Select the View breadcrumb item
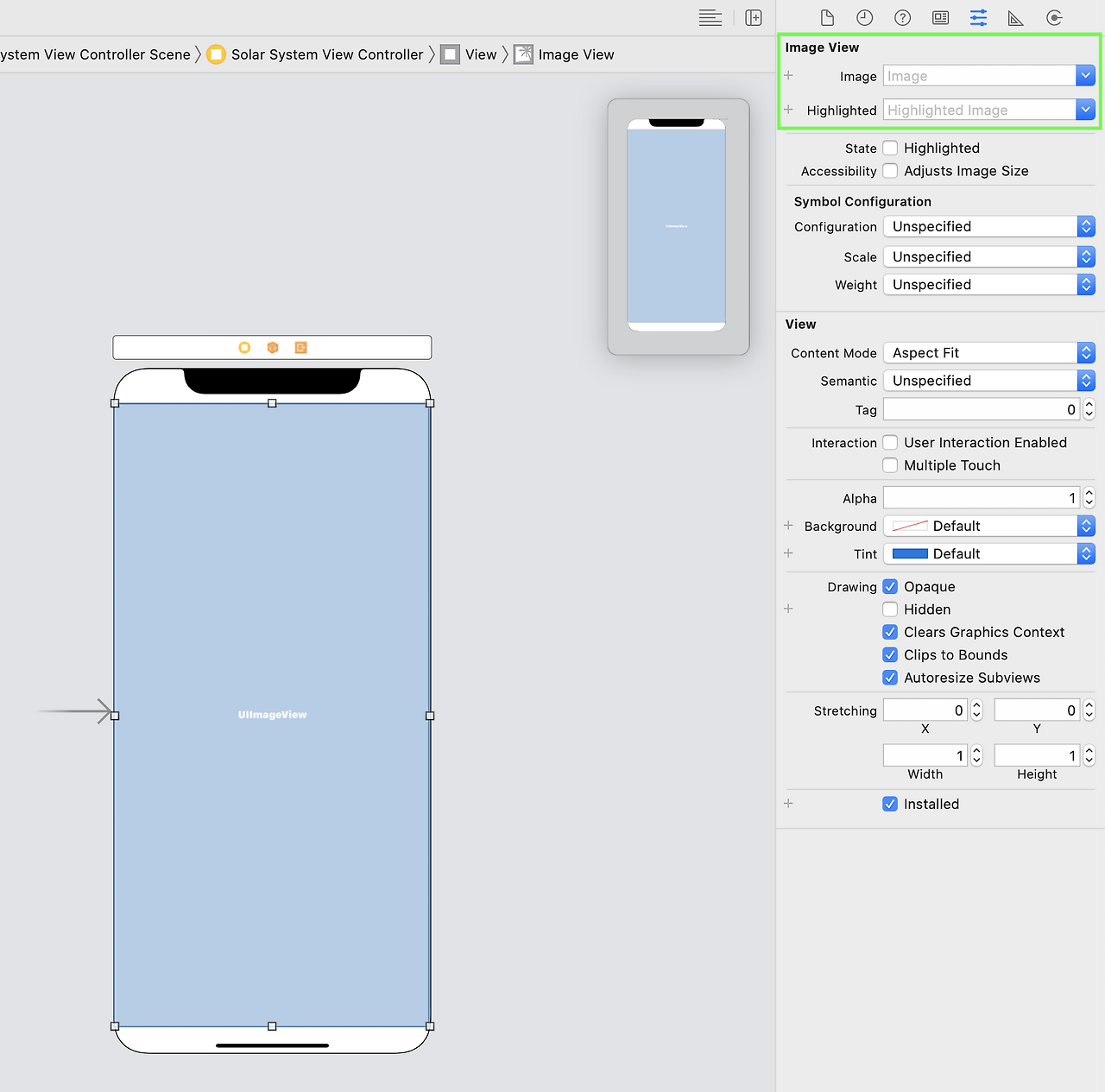This screenshot has height=1092, width=1105. [x=470, y=54]
